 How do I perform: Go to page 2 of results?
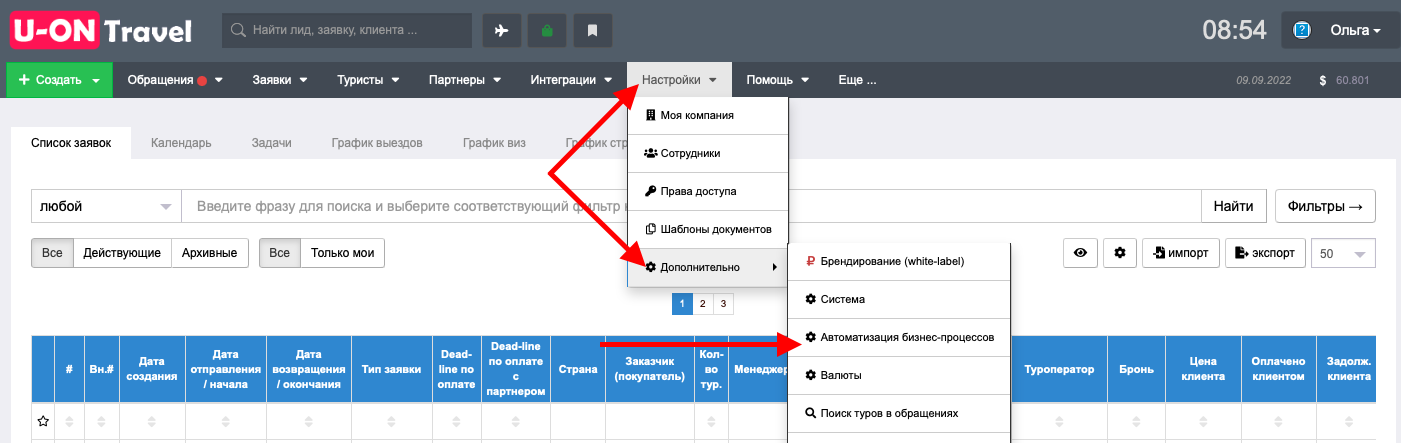coord(702,303)
